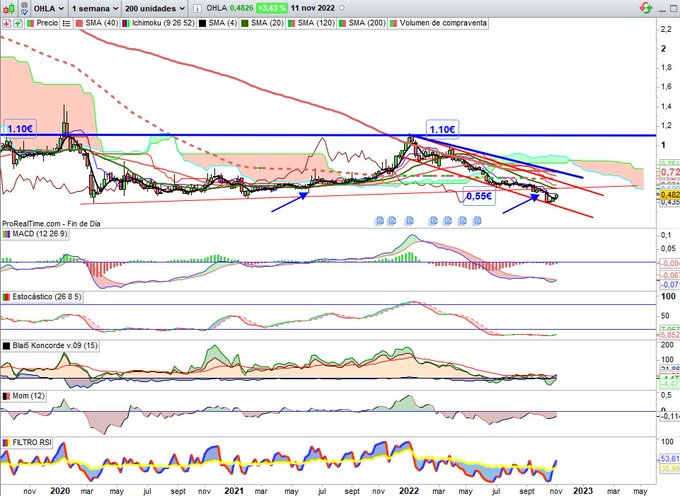Image resolution: width=680 pixels, height=496 pixels.
Task: Click the red-green refresh sync icon
Action: coord(645,7)
